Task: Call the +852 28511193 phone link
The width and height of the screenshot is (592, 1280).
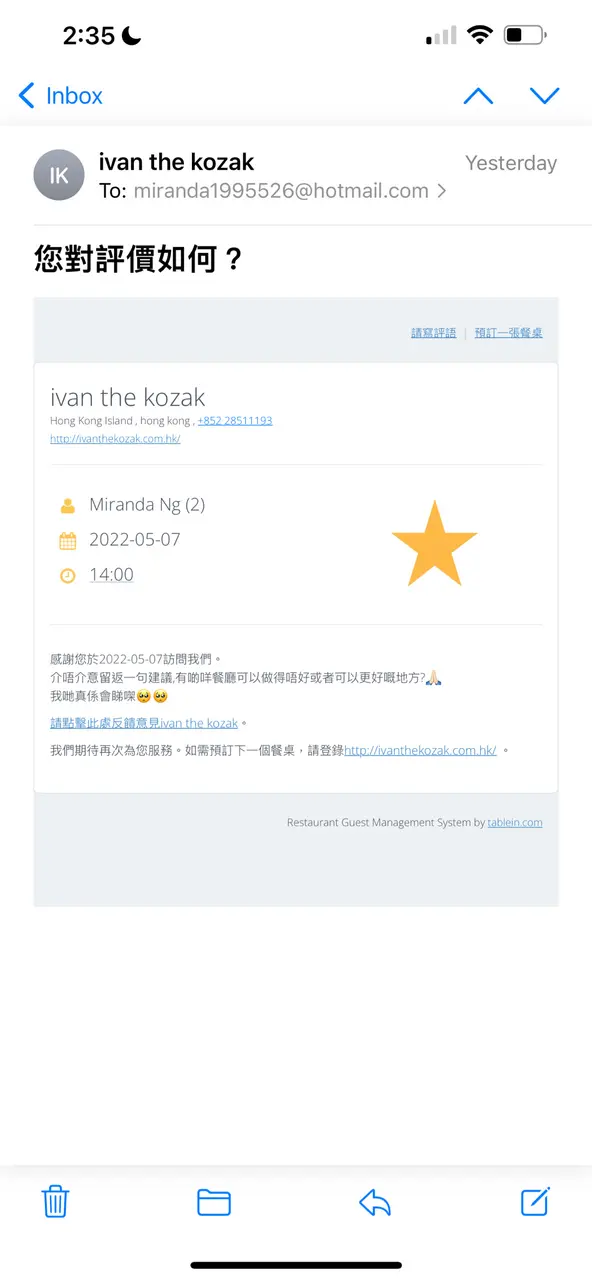Action: click(235, 421)
